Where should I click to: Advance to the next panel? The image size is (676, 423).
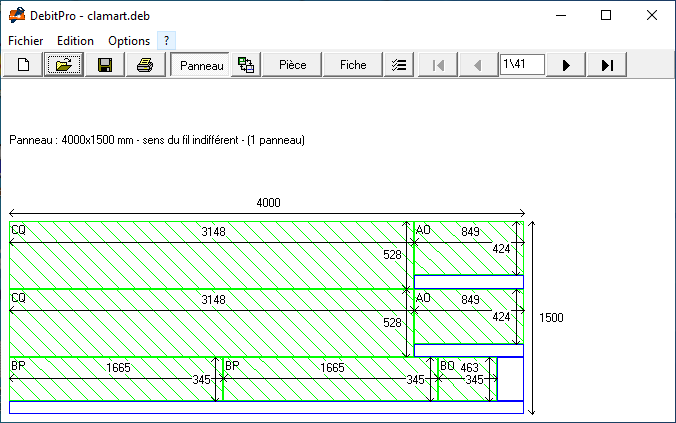click(566, 65)
